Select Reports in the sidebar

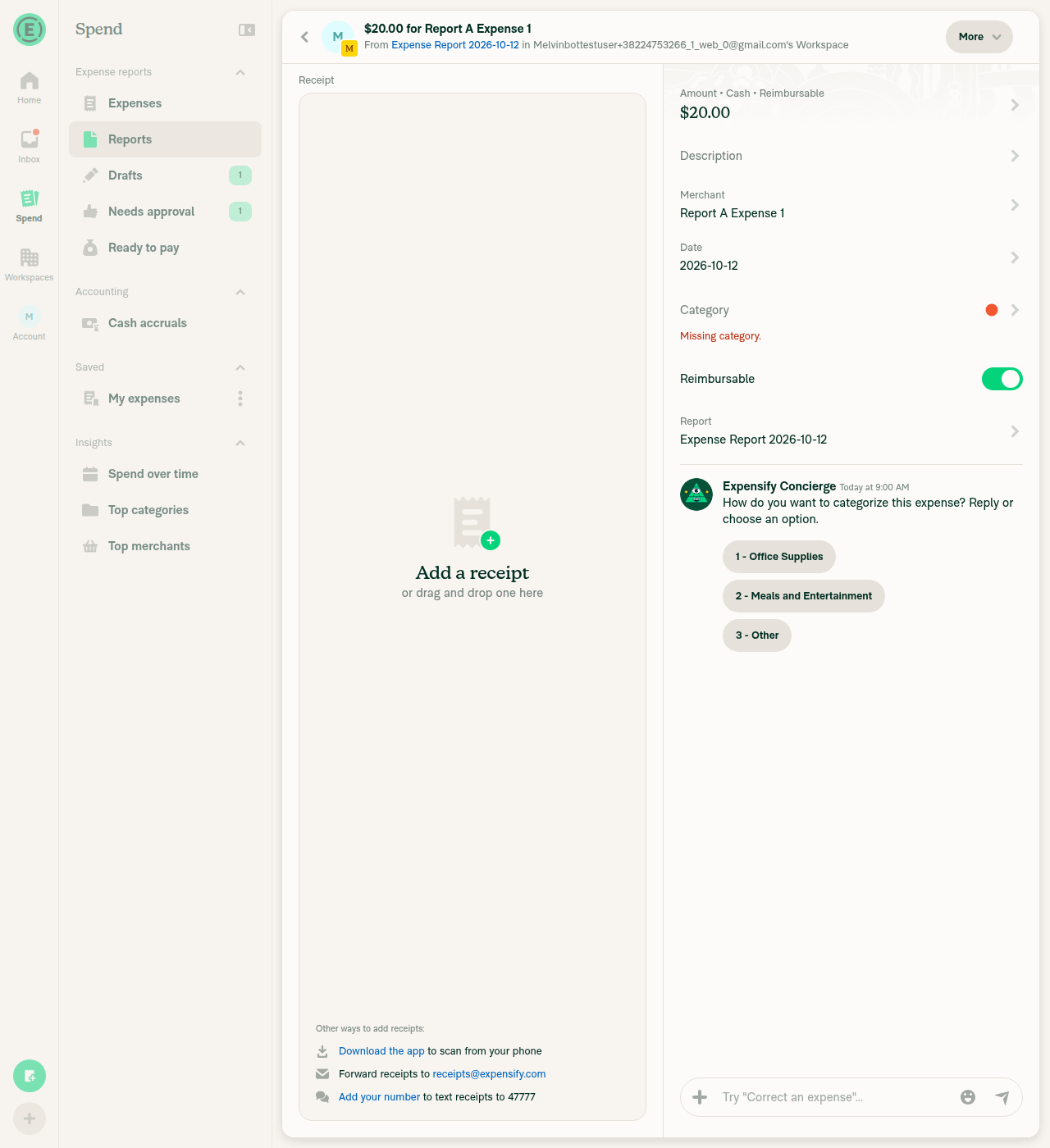tap(165, 139)
